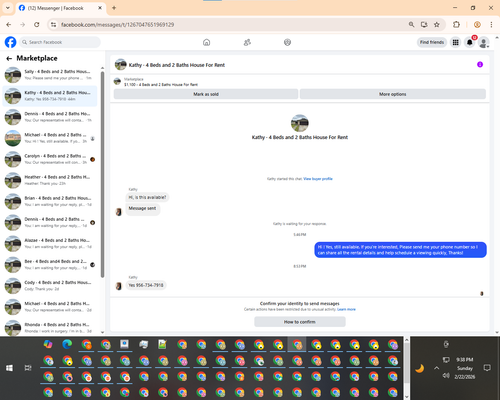The height and width of the screenshot is (400, 500).
Task: Open the Facebook menu grid icon
Action: click(x=455, y=42)
